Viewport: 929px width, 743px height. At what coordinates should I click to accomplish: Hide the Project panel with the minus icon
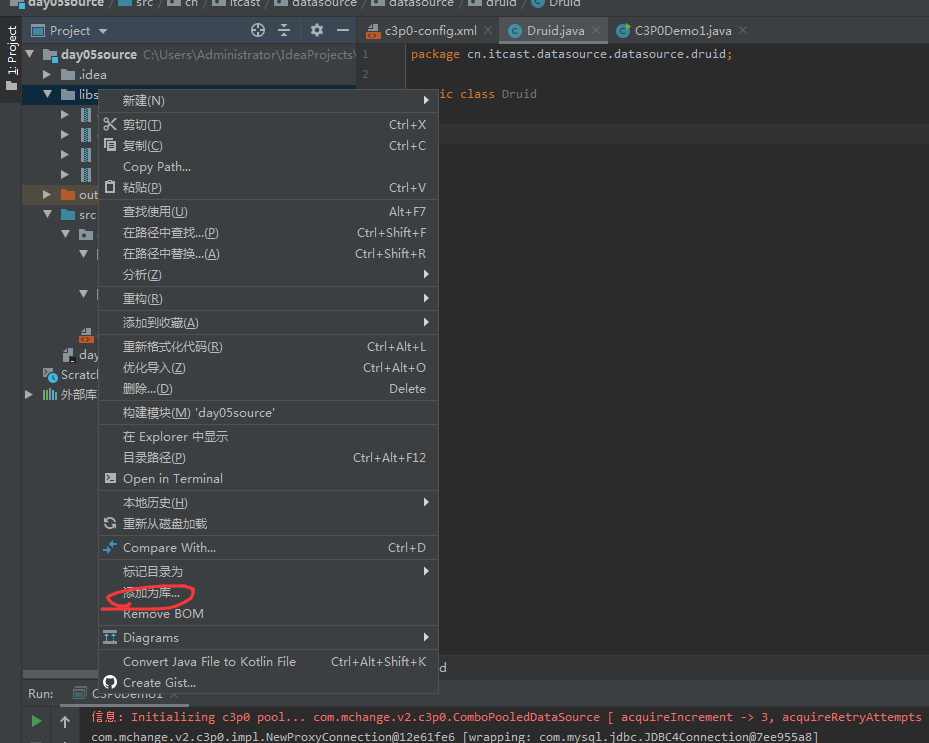(x=343, y=30)
